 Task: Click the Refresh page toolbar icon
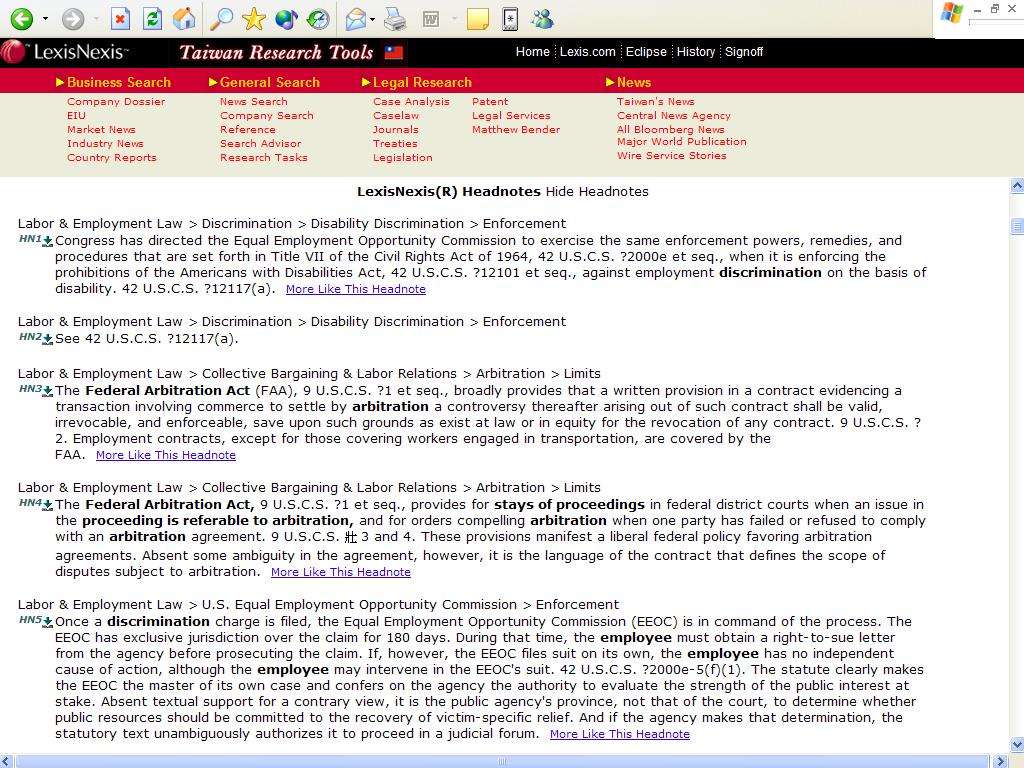pyautogui.click(x=152, y=19)
